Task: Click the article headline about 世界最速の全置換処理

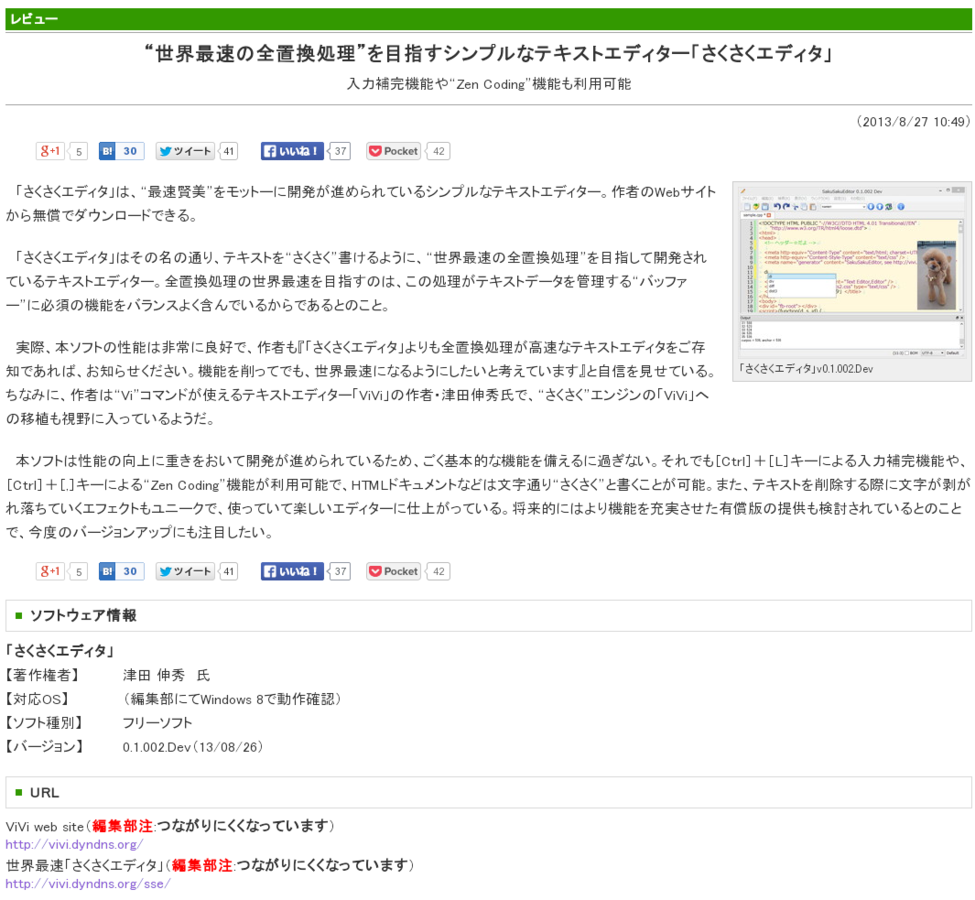Action: (x=488, y=54)
